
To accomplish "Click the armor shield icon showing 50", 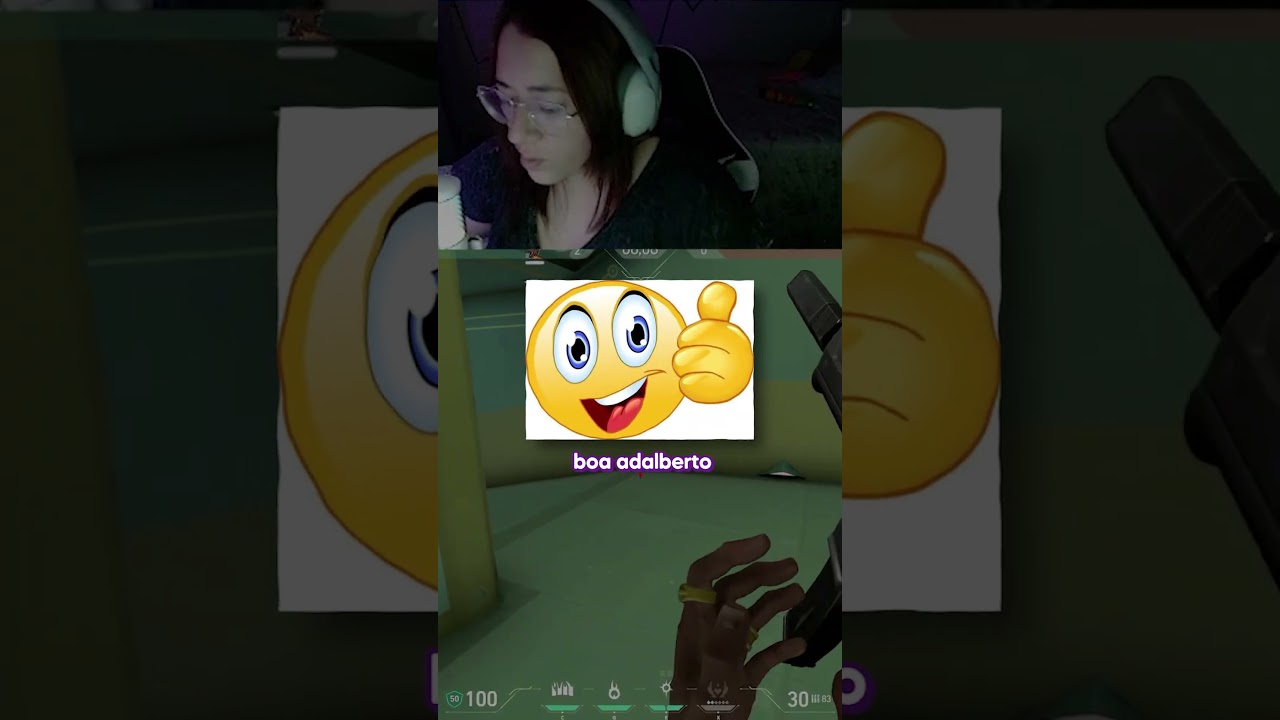I will [454, 699].
